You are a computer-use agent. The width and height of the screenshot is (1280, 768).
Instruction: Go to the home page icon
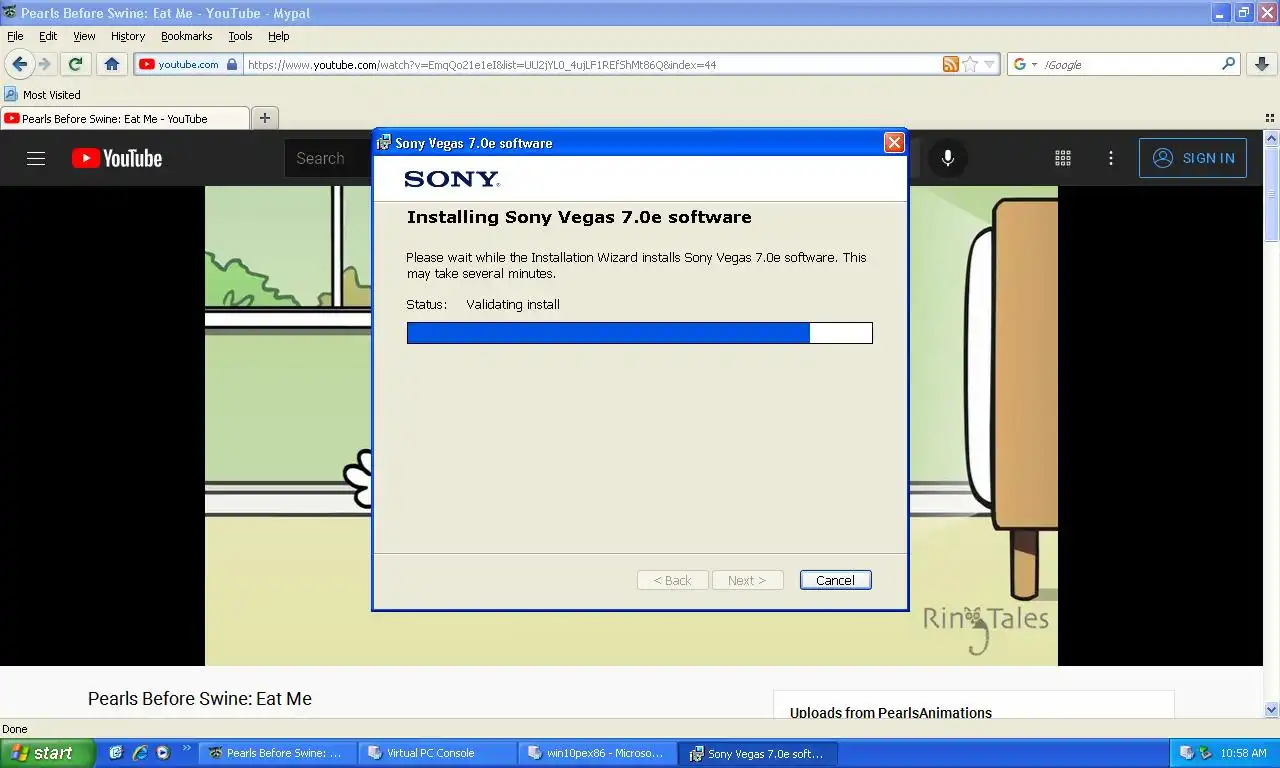[112, 64]
